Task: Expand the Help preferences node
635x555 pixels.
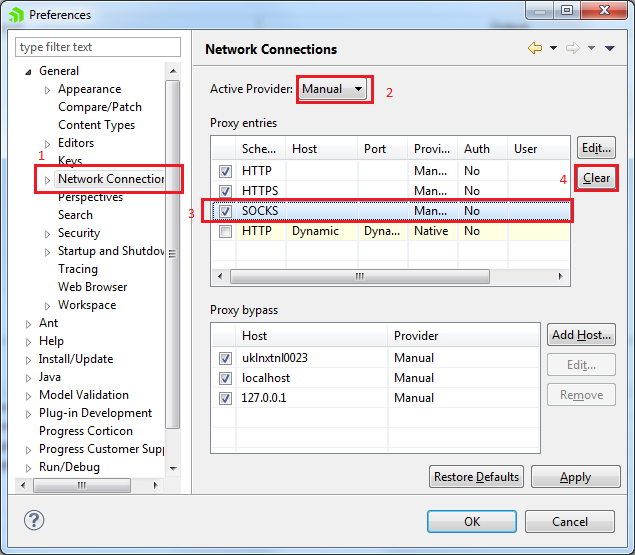Action: pyautogui.click(x=28, y=342)
